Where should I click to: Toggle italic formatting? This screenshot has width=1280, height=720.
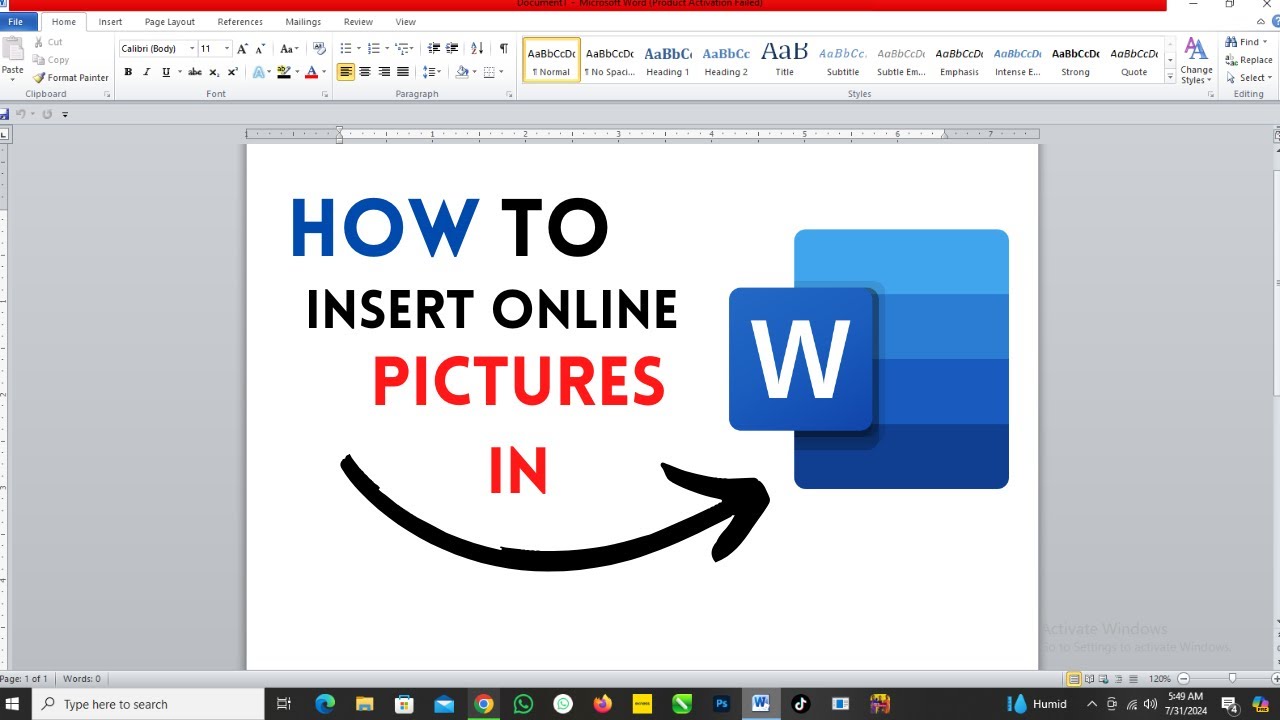pyautogui.click(x=147, y=72)
